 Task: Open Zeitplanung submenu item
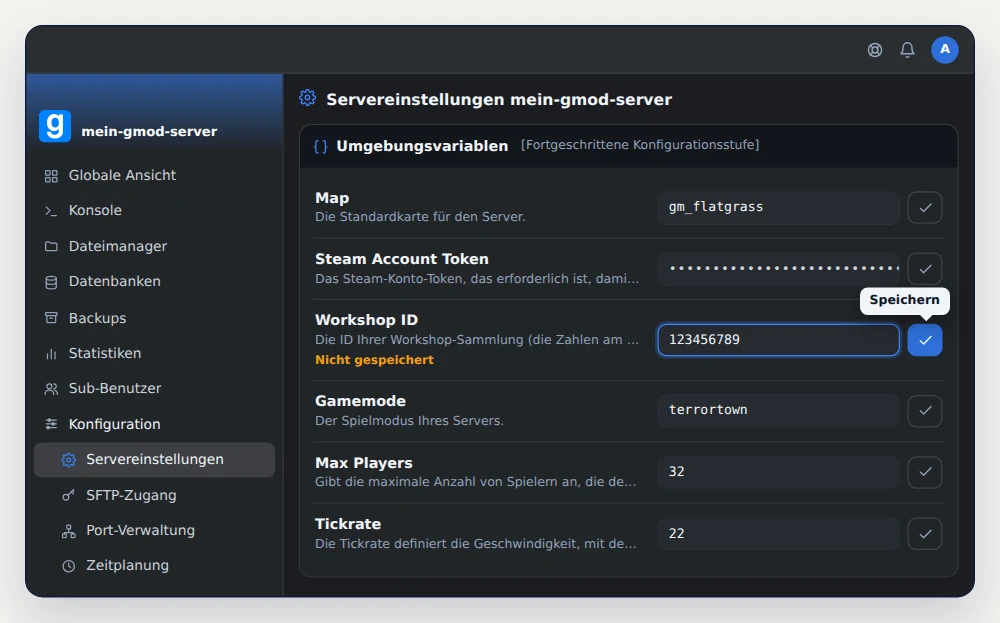point(154,566)
